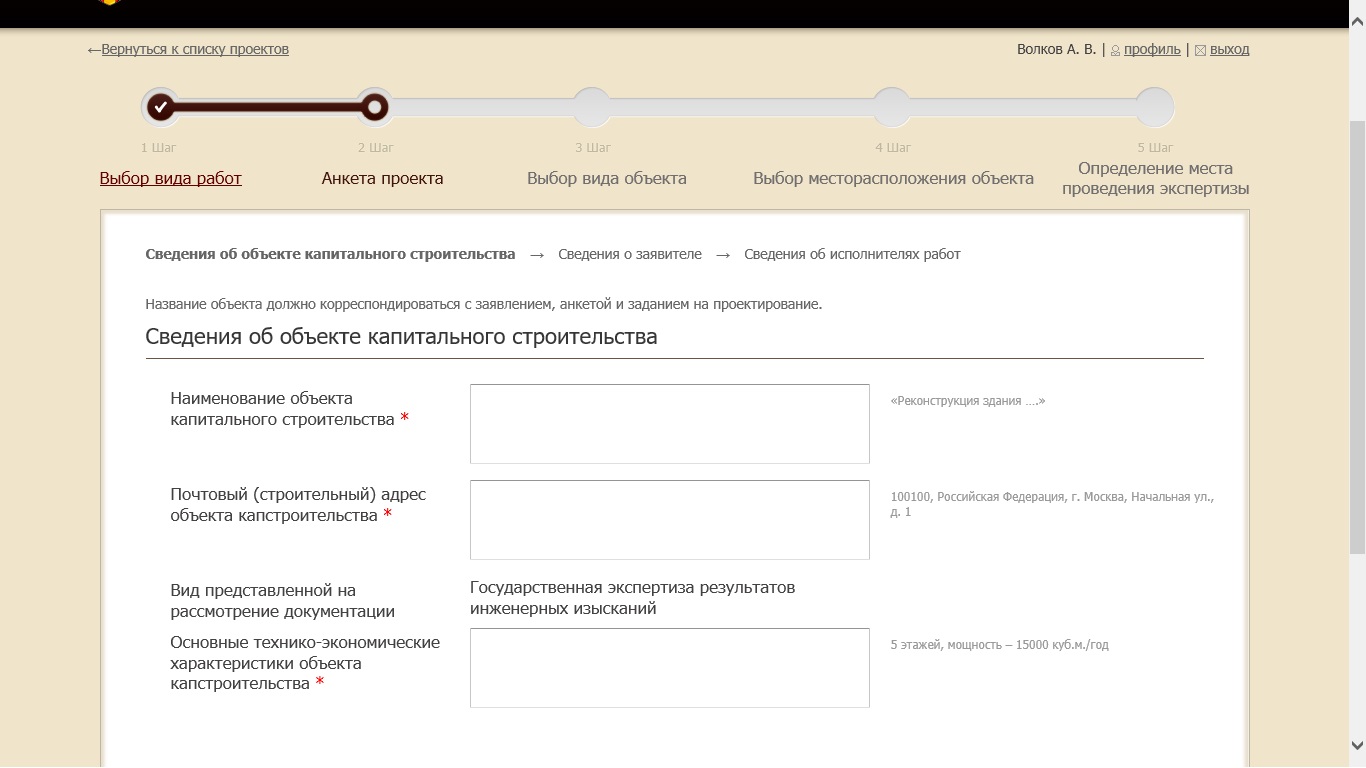Click user name 'Волков А. В.'
1366x768 pixels.
(x=1056, y=49)
